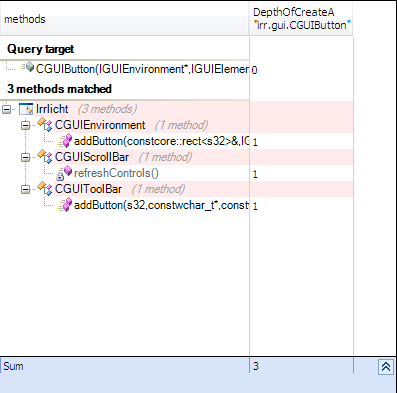Click the CGUIButton constructor icon in Query target
397x393 pixels.
(28, 67)
